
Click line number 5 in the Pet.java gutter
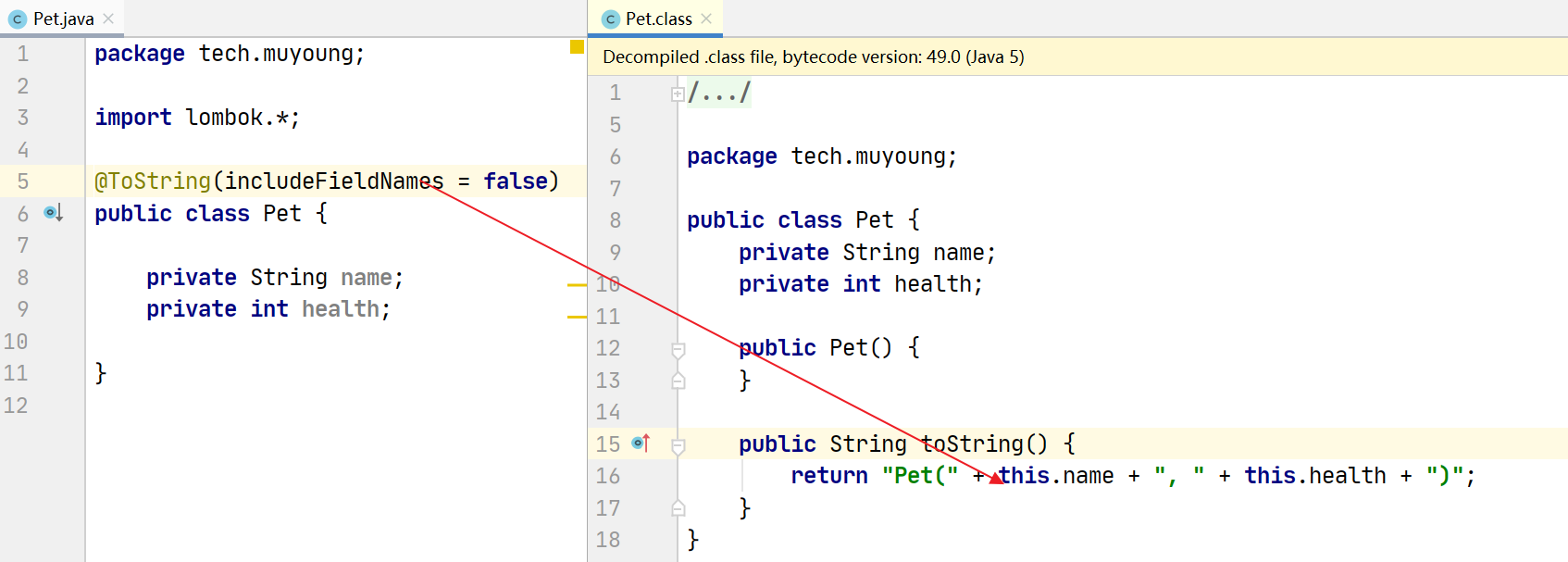click(x=23, y=181)
